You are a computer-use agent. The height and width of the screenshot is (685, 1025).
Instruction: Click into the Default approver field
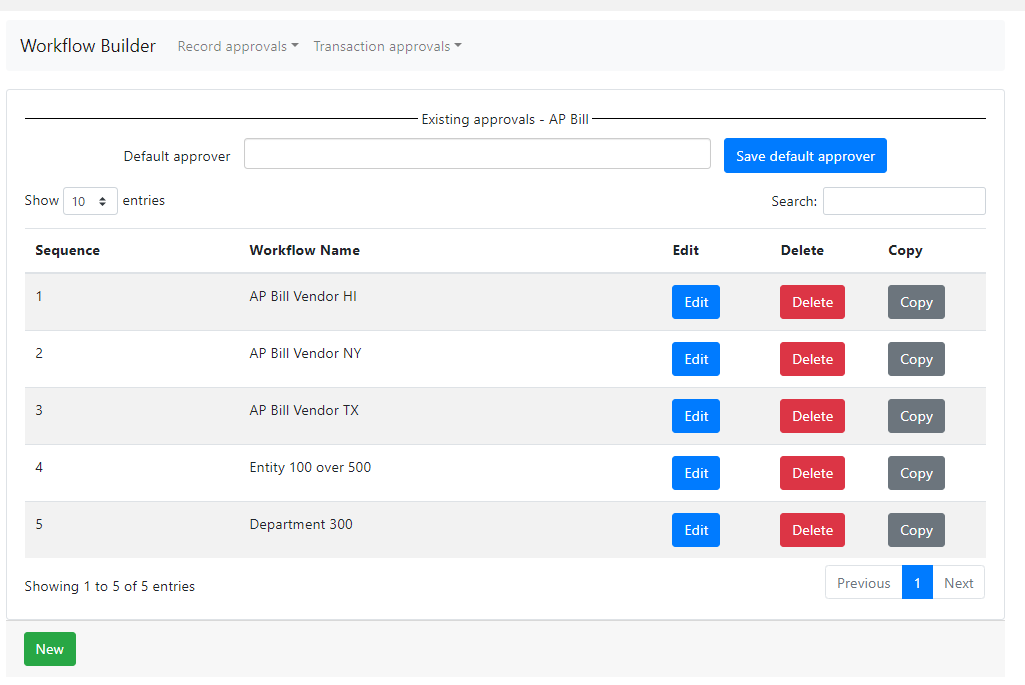(477, 154)
